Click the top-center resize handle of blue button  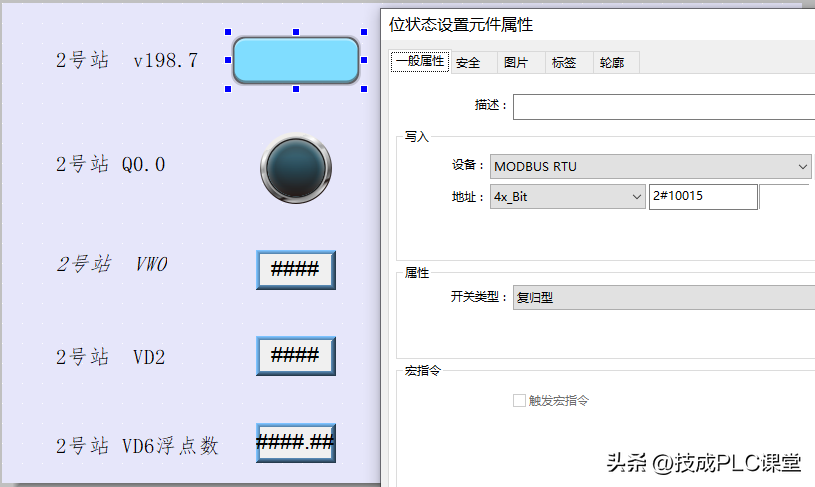296,32
